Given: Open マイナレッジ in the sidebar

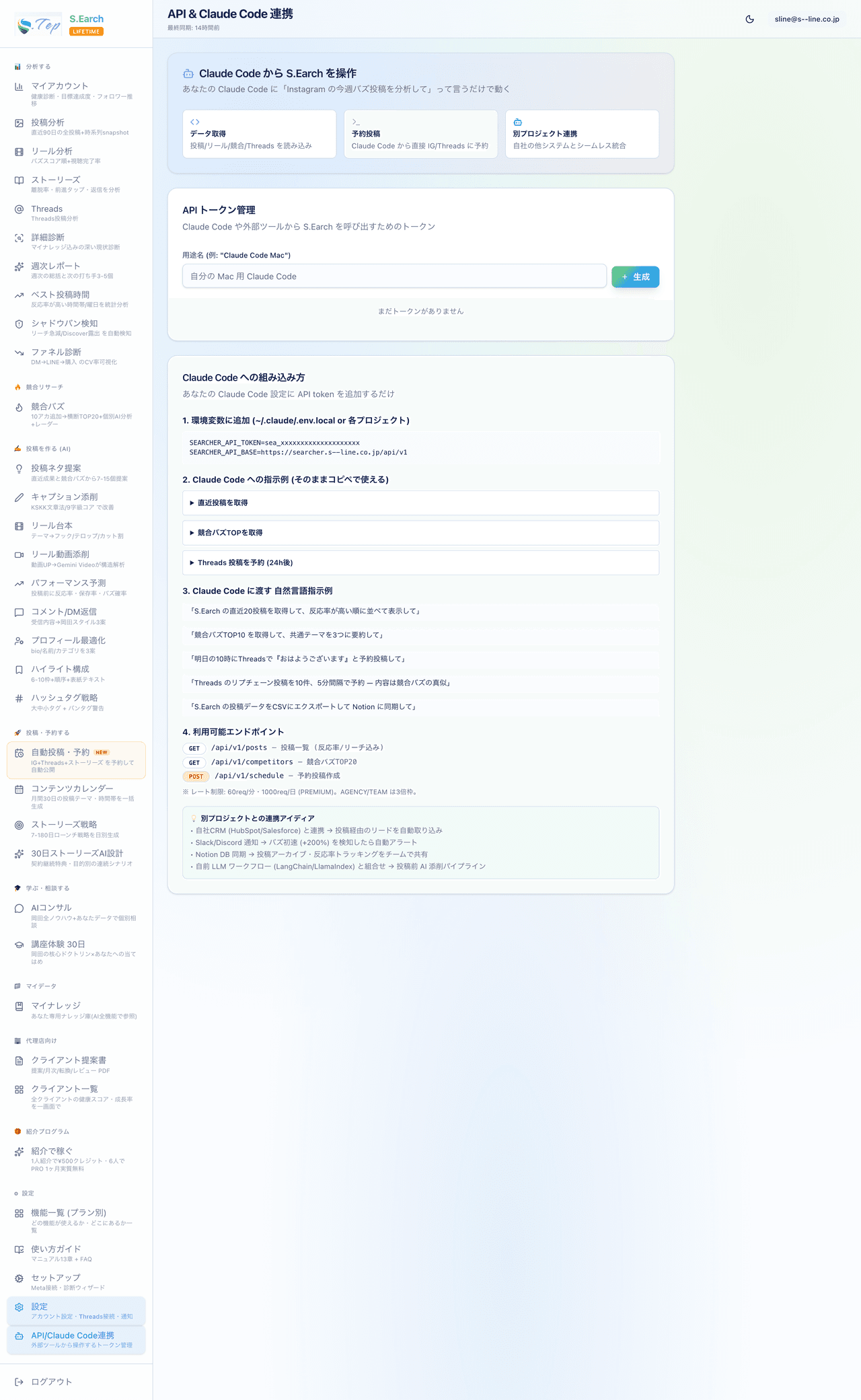Looking at the screenshot, I should (76, 1010).
